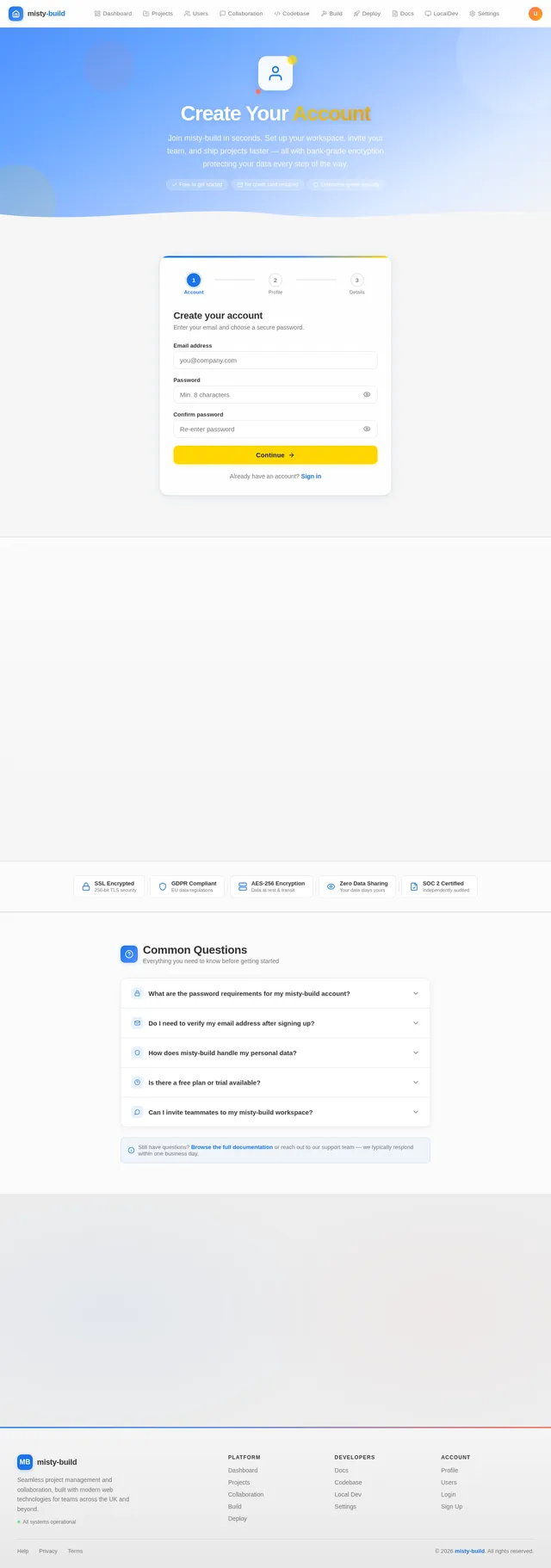Click the 'No credit card required' badge
Image resolution: width=551 pixels, height=1568 pixels.
[x=268, y=184]
